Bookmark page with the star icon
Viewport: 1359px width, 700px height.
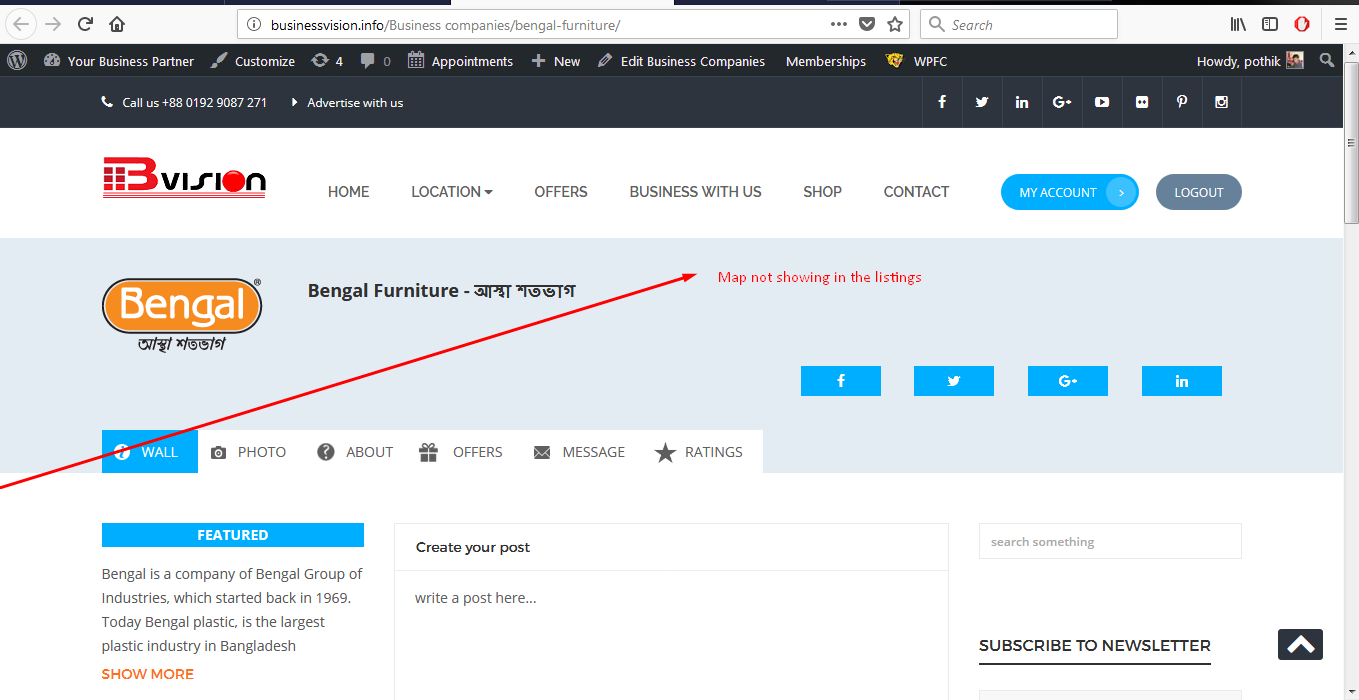pyautogui.click(x=895, y=24)
